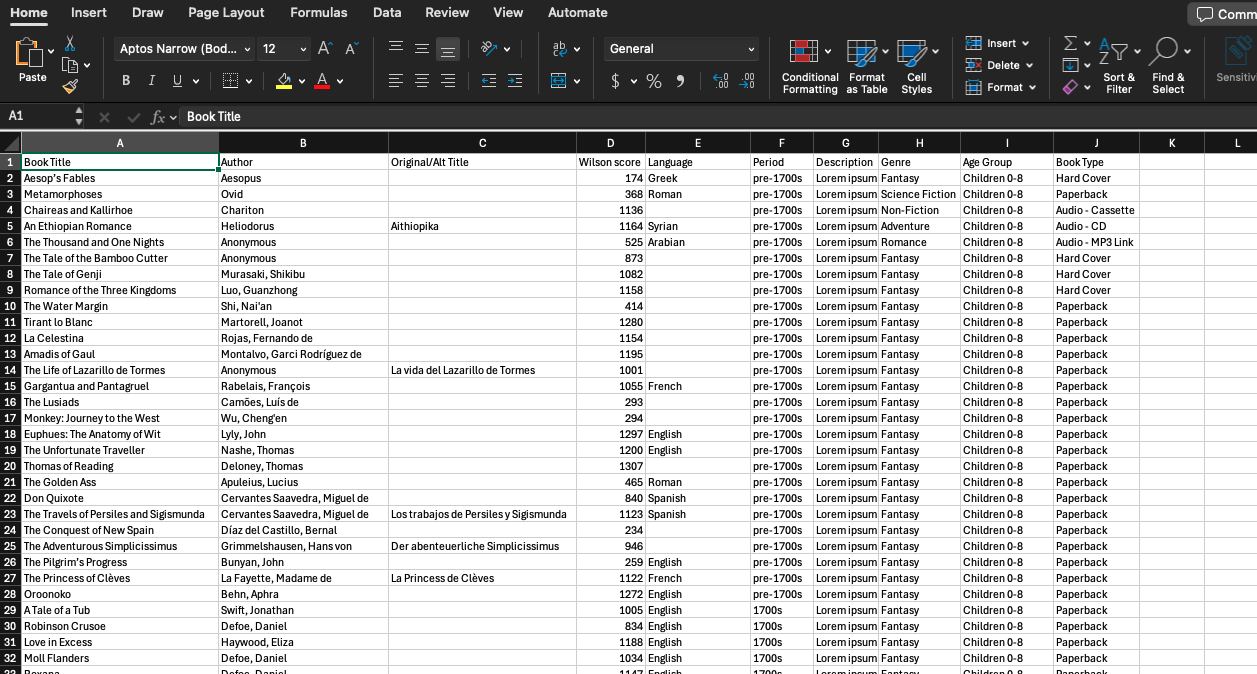This screenshot has height=674, width=1257.
Task: Open the Delete cells dropdown arrow
Action: (x=1031, y=66)
